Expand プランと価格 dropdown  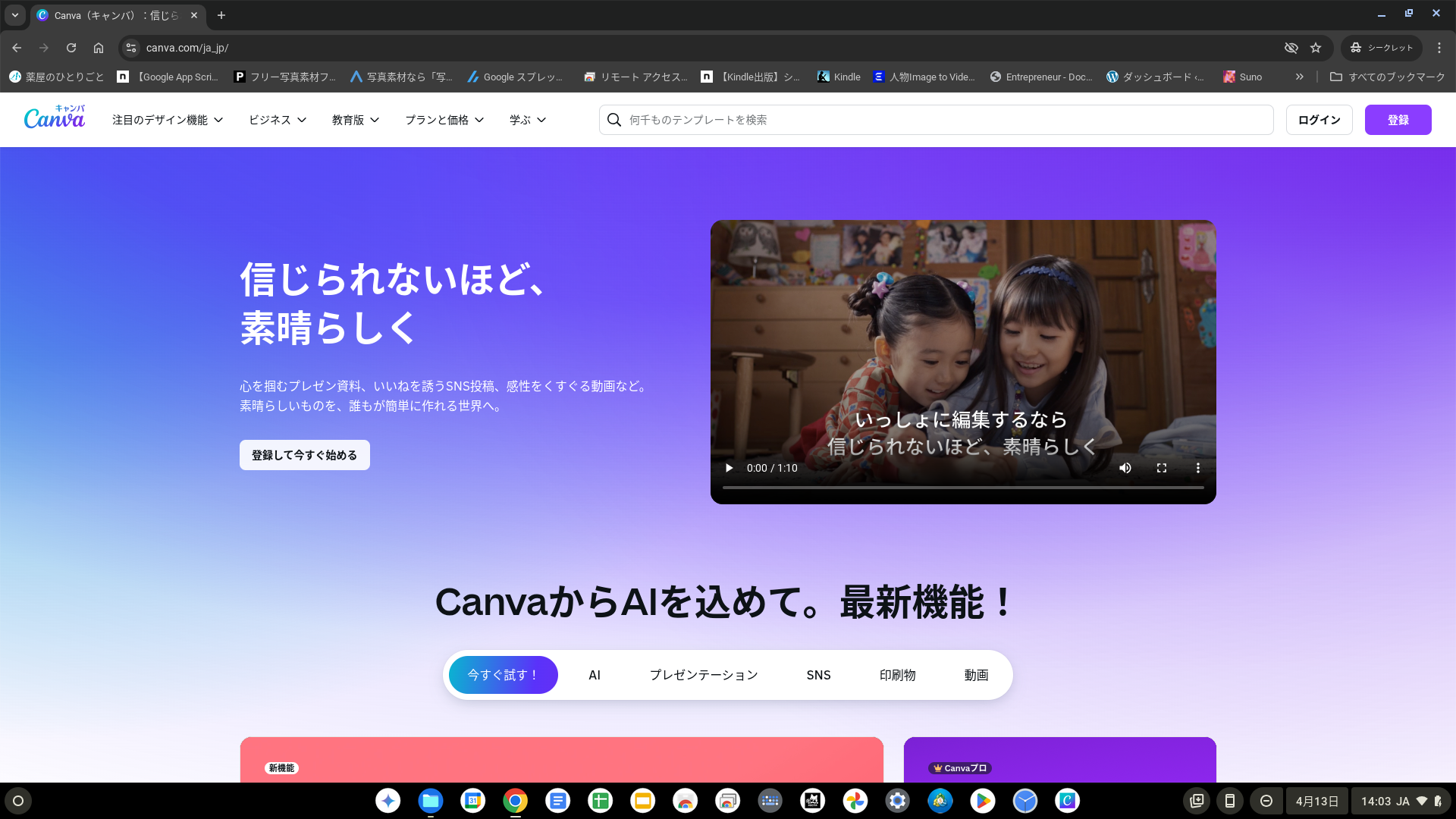[444, 120]
